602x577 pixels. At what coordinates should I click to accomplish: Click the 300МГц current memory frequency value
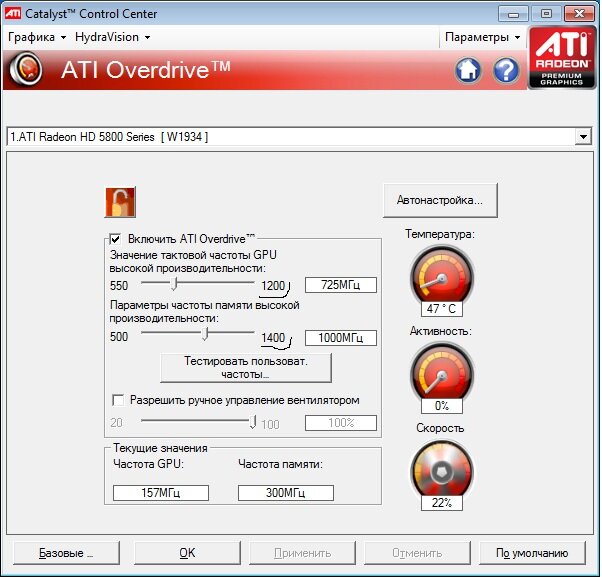tap(286, 493)
